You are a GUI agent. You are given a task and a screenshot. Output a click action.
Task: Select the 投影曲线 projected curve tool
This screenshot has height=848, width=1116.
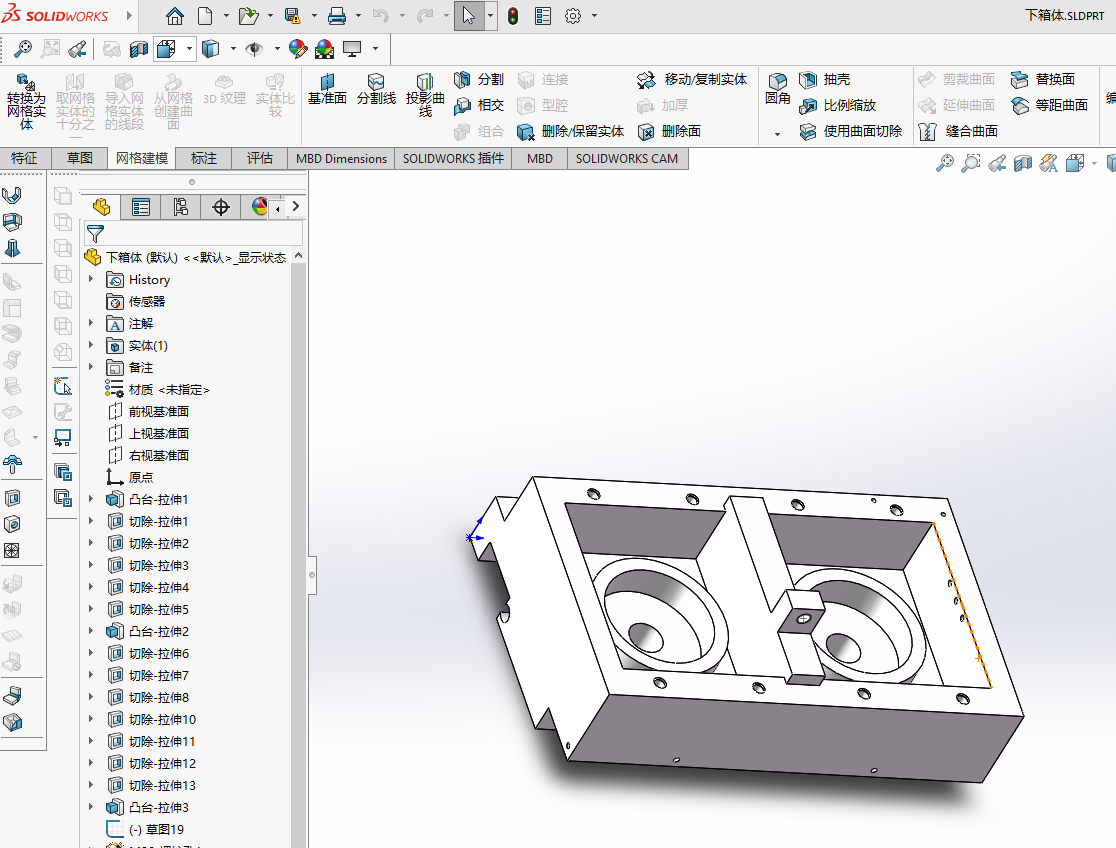coord(425,95)
